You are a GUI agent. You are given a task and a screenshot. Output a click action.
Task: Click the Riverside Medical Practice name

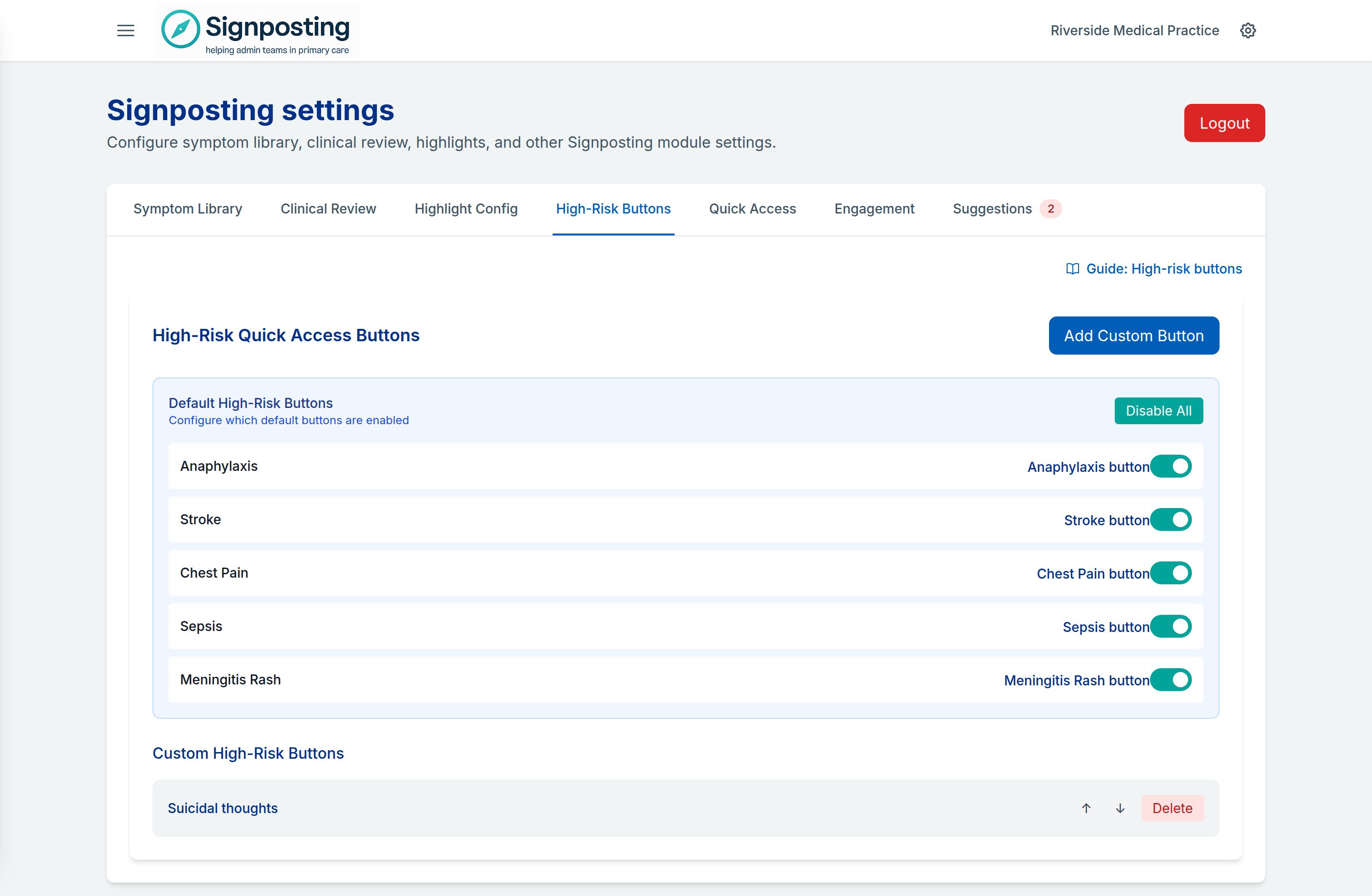pos(1134,31)
